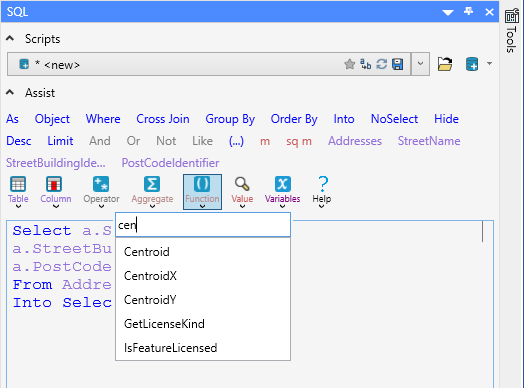Insert Cross Join keyword
Image resolution: width=524 pixels, height=388 pixels.
163,119
